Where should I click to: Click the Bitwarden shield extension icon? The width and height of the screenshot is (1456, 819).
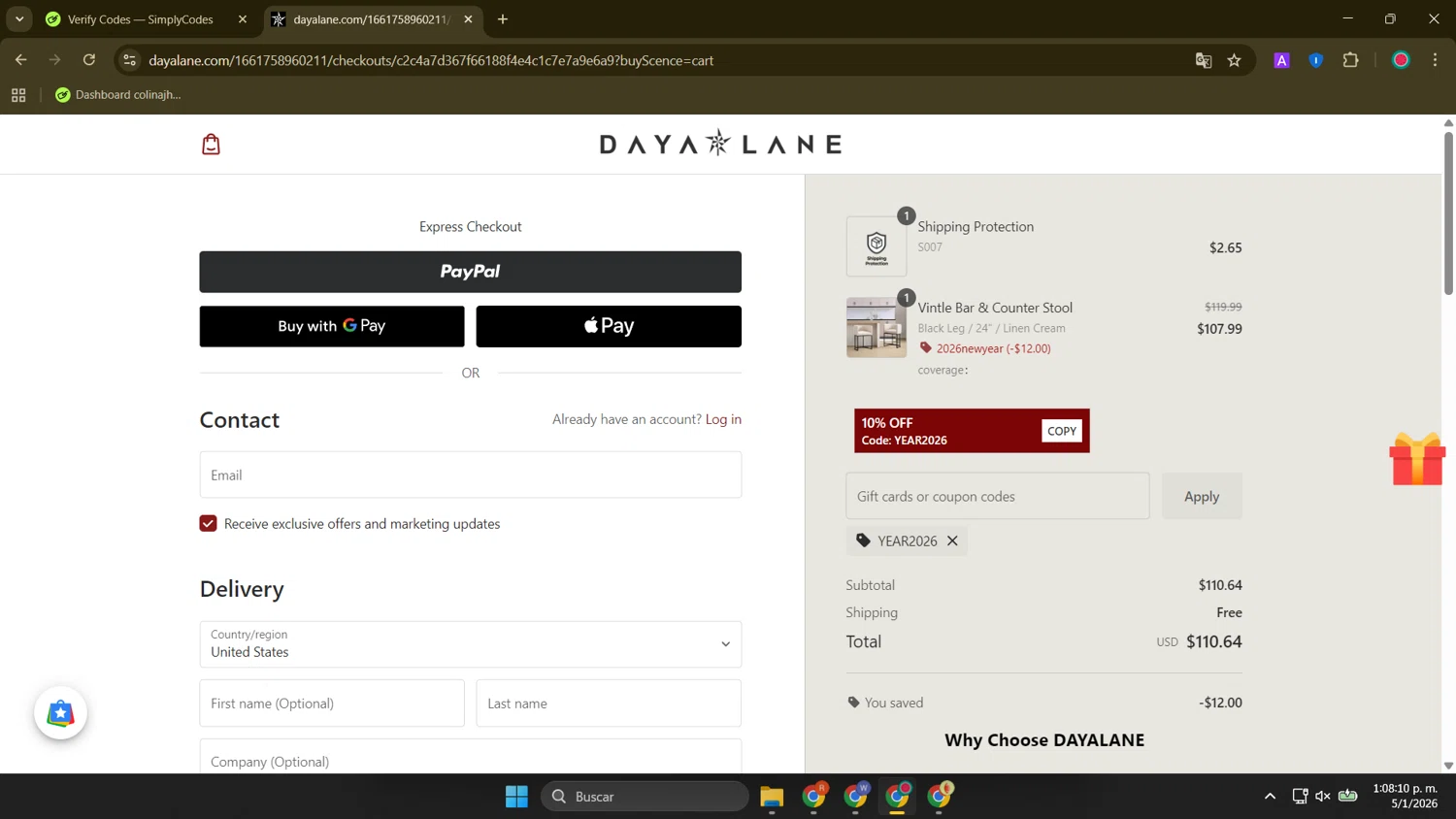pos(1316,60)
